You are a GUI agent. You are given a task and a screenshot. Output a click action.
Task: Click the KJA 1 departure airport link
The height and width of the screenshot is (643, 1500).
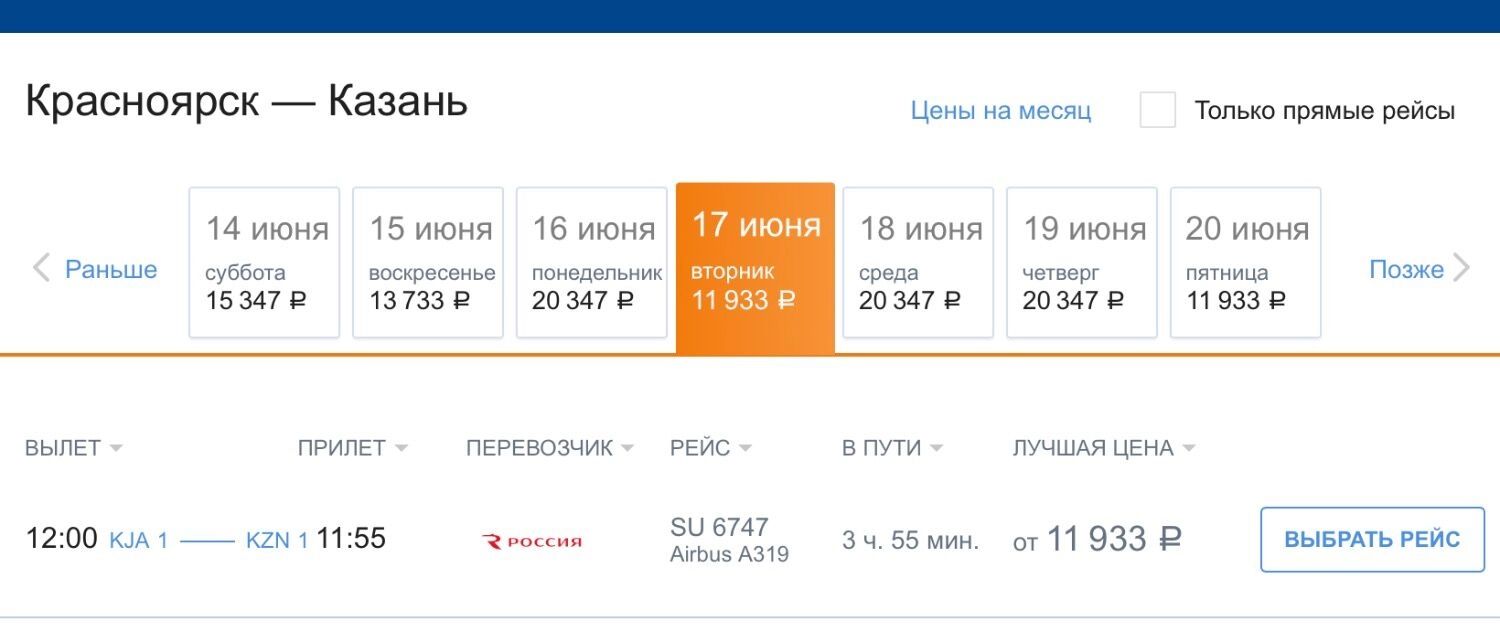tap(138, 541)
